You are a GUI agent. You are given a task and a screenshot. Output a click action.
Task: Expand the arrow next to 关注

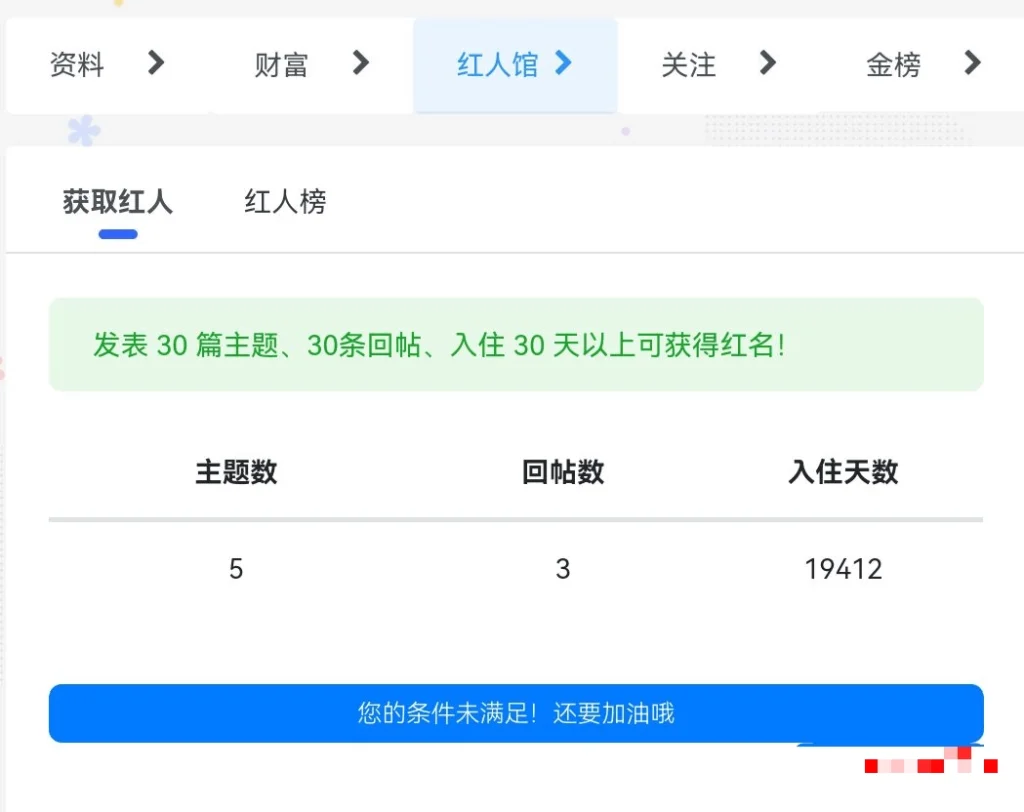click(767, 63)
